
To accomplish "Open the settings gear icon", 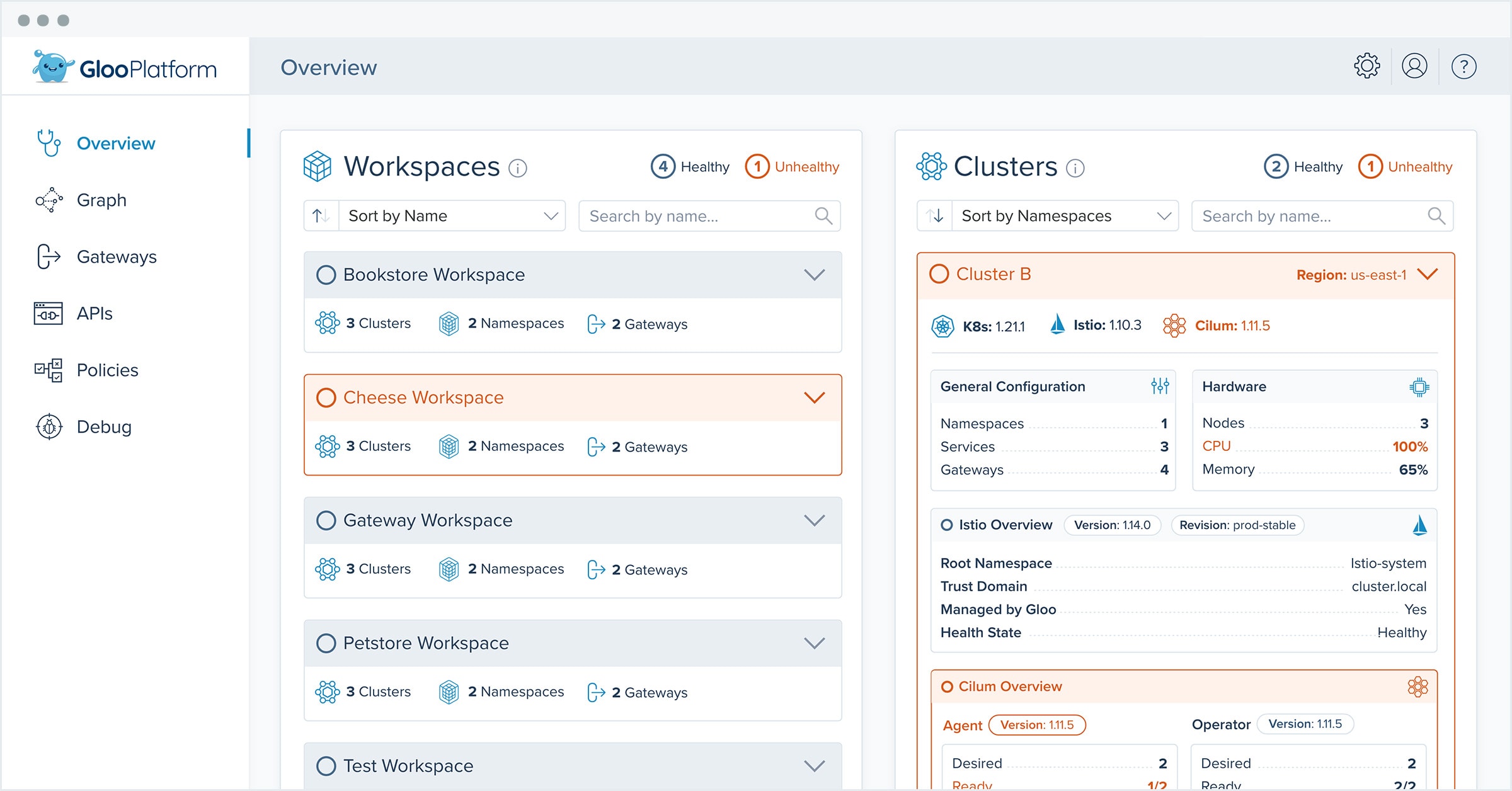I will coord(1366,66).
